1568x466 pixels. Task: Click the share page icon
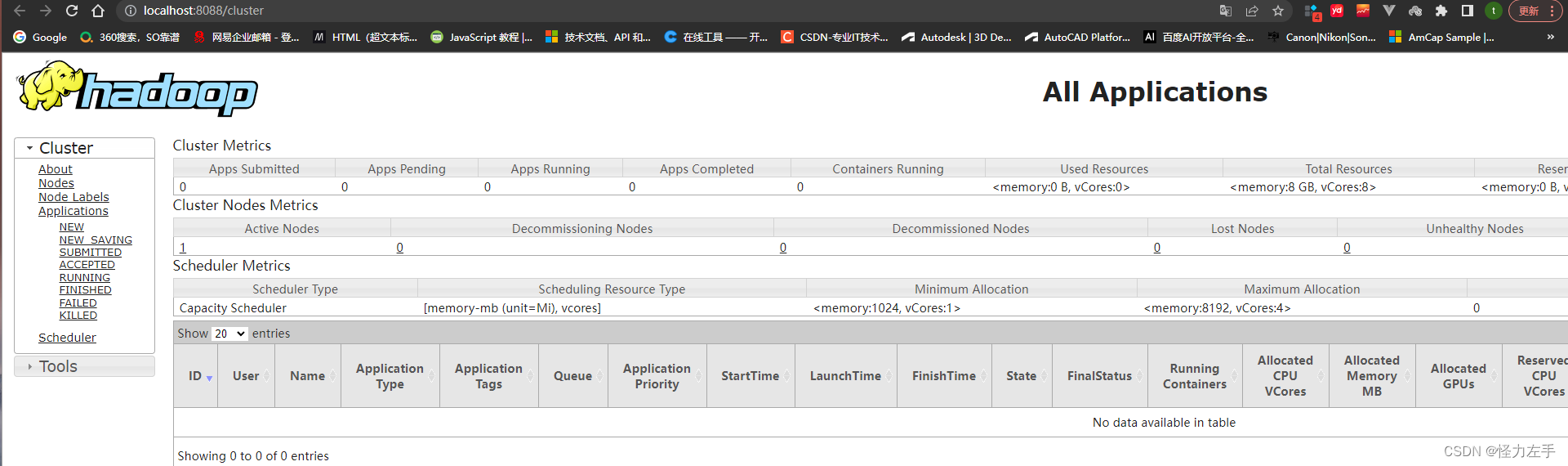[x=1252, y=11]
